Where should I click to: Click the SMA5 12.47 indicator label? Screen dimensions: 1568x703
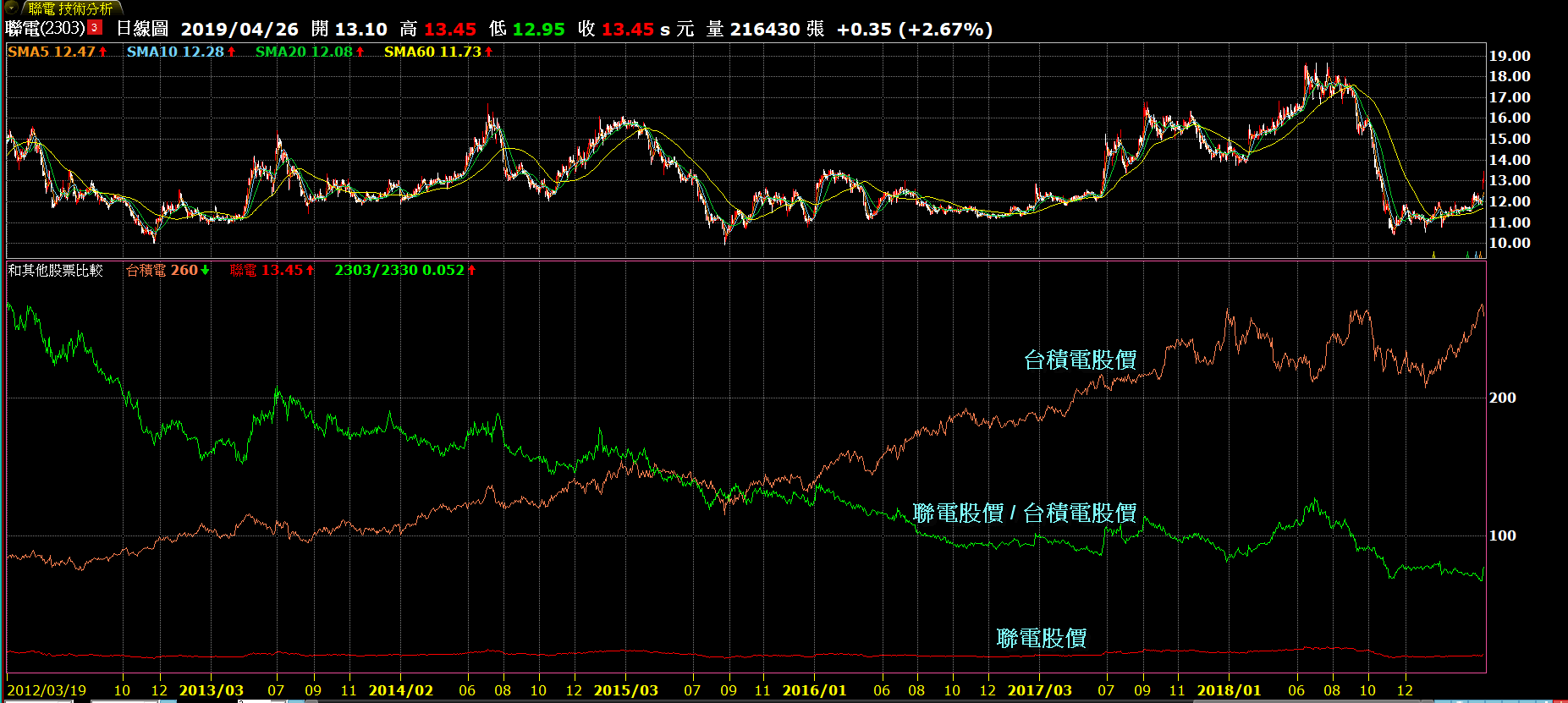[x=52, y=52]
